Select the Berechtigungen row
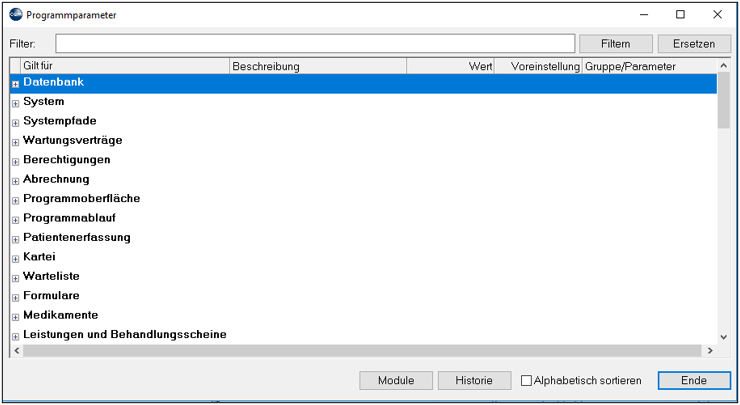The height and width of the screenshot is (405, 740). point(363,160)
